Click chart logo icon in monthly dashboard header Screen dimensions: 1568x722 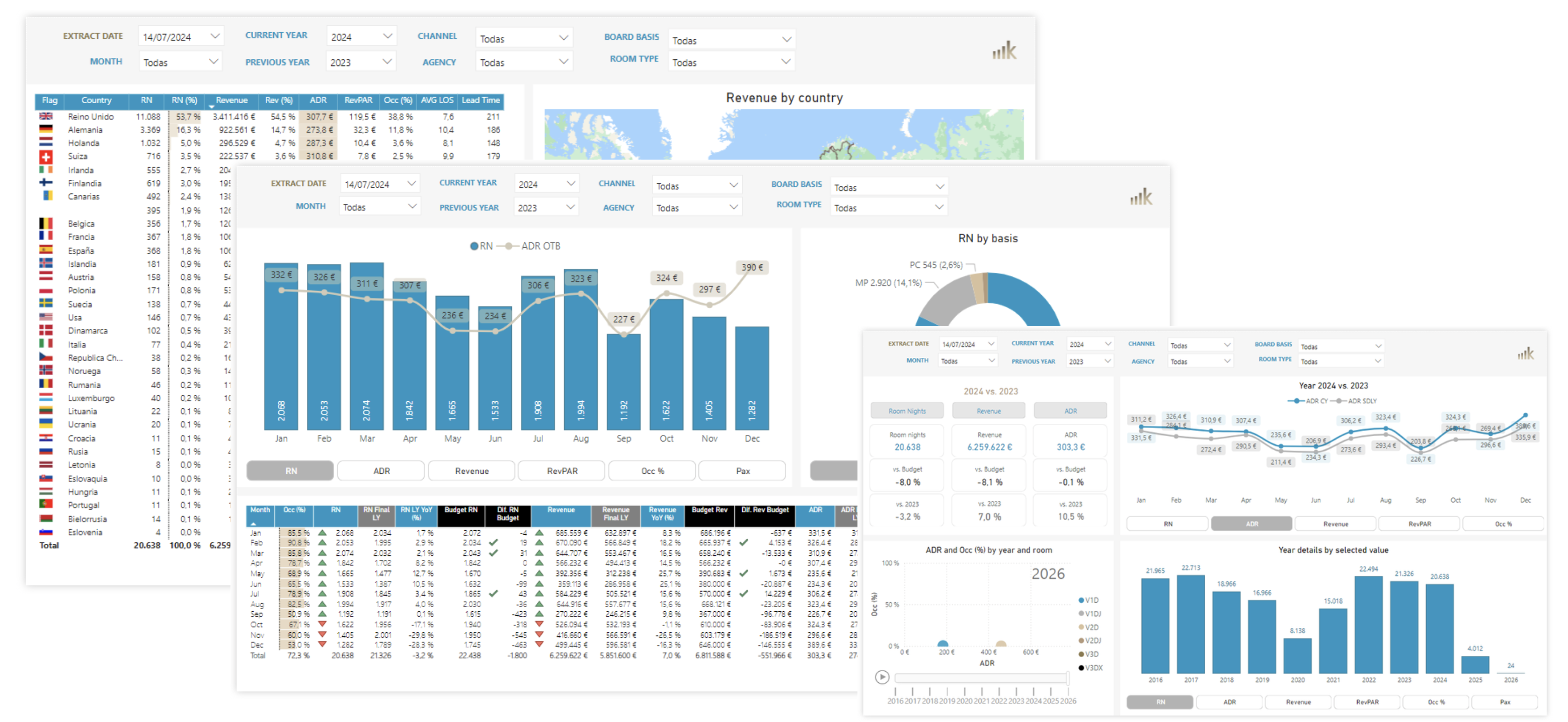coord(1141,196)
